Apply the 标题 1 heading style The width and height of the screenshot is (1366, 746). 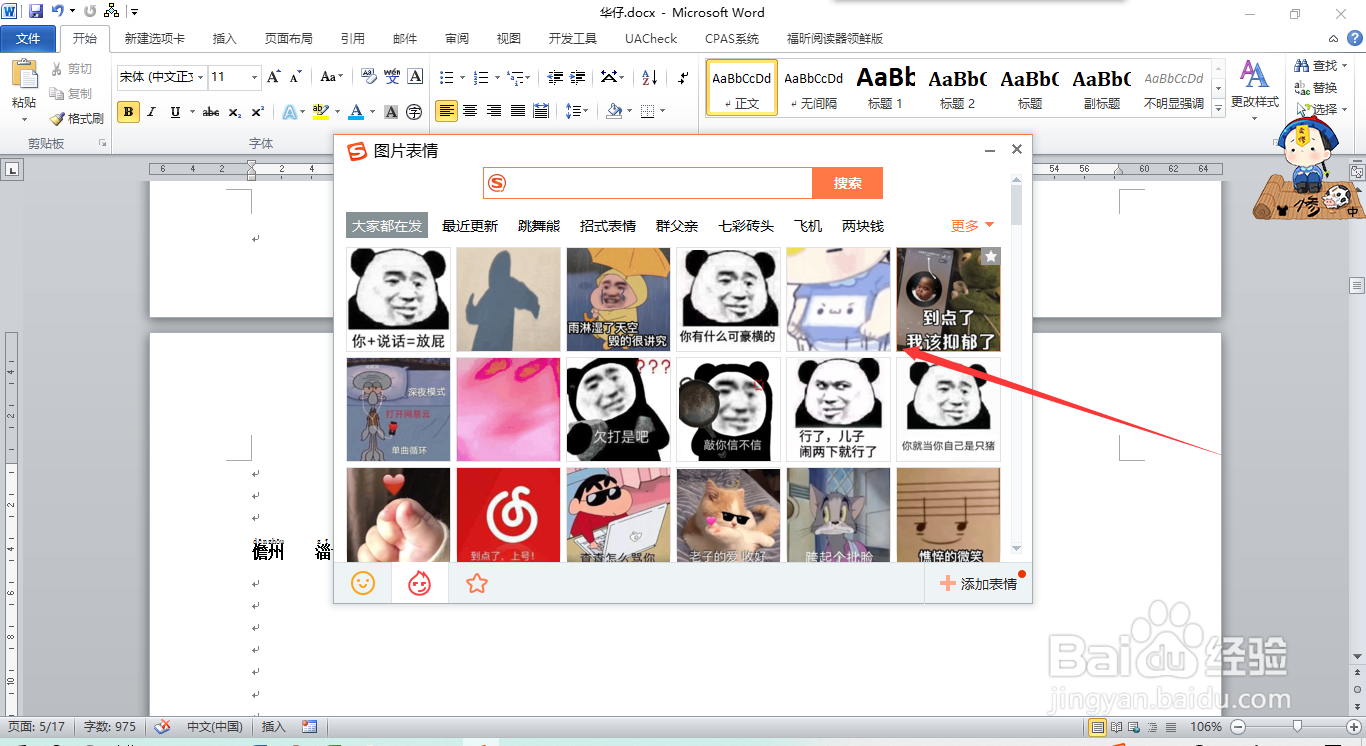point(886,87)
